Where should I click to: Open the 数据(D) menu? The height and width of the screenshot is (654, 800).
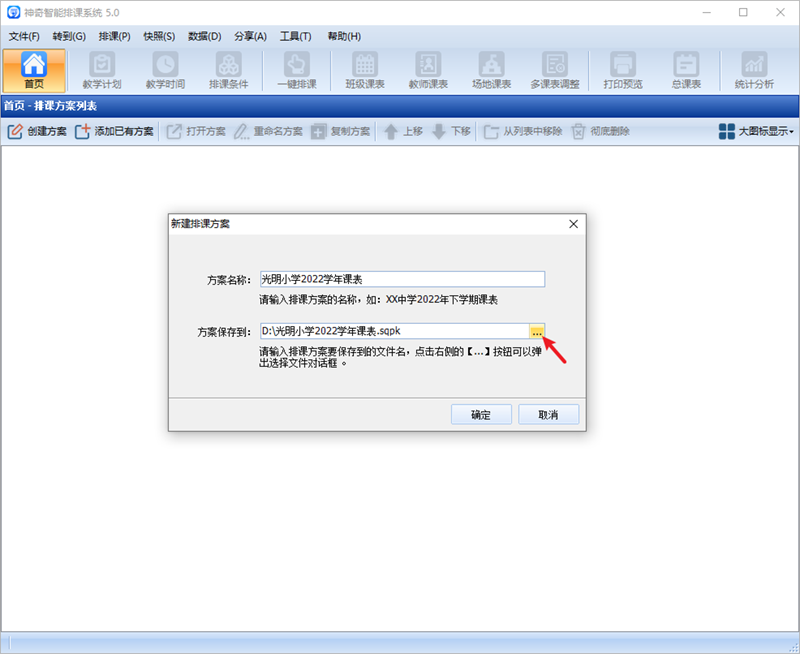[205, 36]
